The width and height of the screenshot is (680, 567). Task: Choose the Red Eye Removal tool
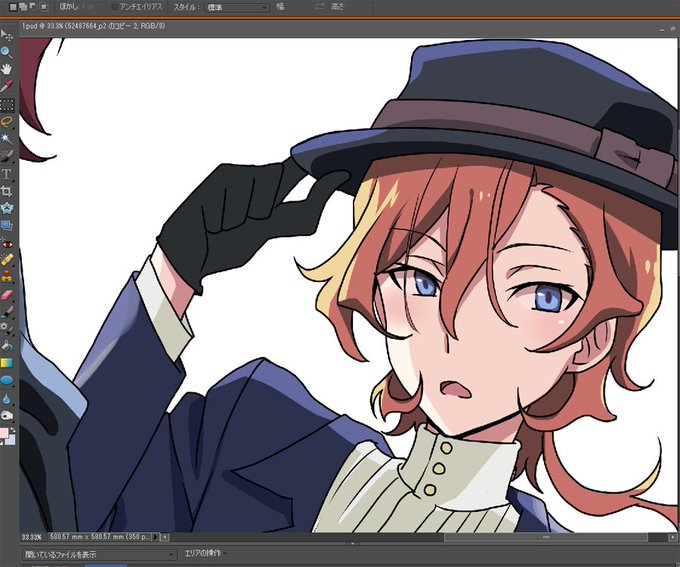point(7,244)
